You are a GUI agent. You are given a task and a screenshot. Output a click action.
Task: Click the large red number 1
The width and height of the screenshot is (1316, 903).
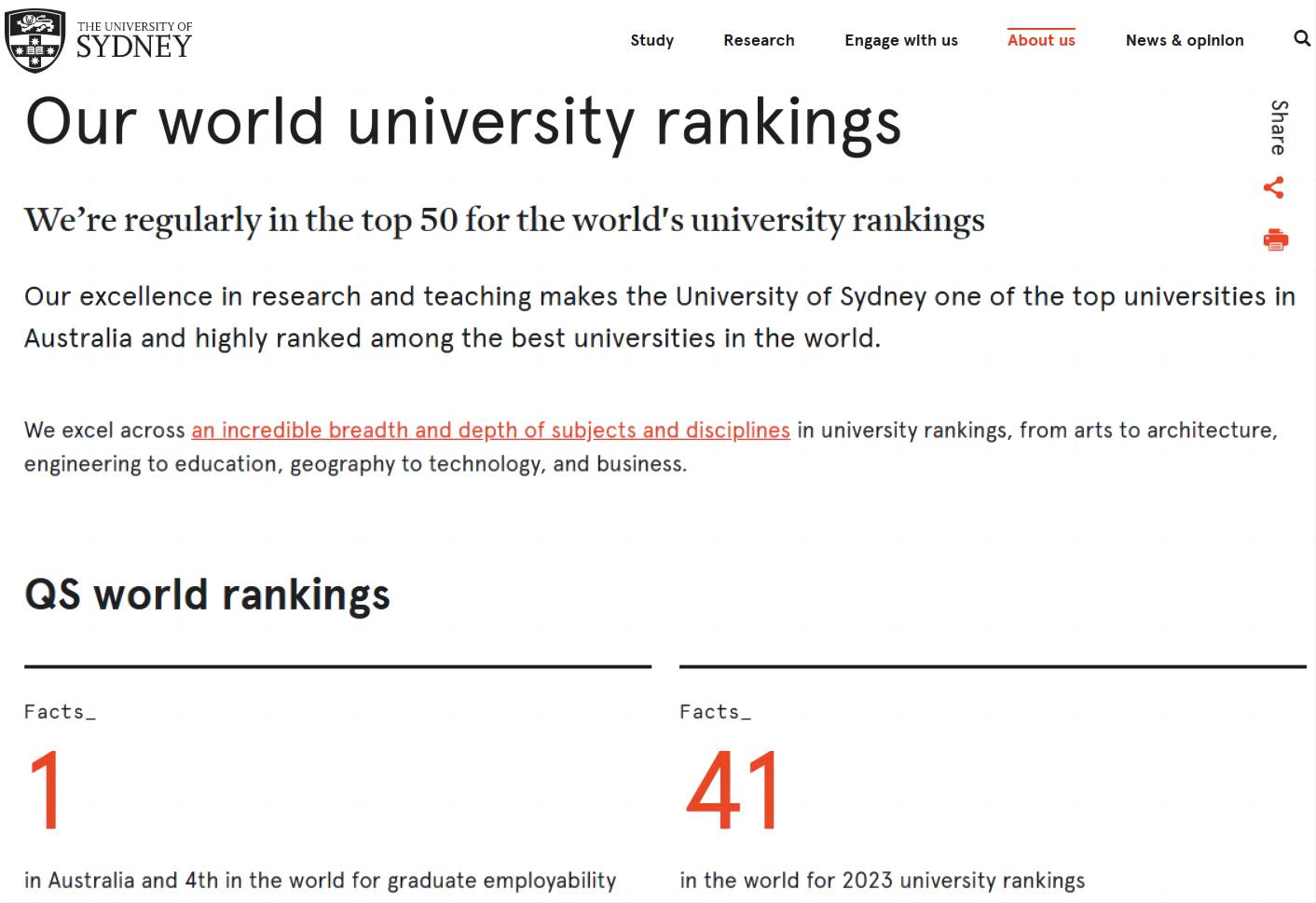(x=46, y=791)
